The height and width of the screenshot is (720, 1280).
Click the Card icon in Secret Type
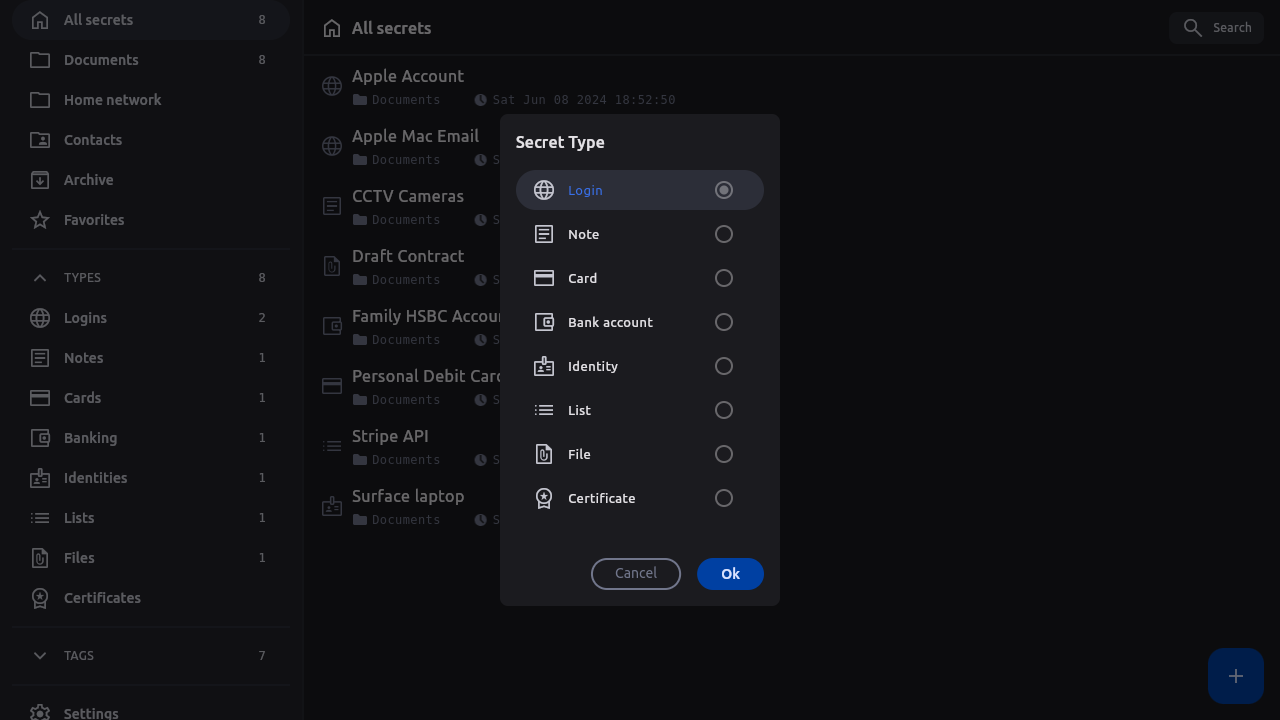point(544,278)
